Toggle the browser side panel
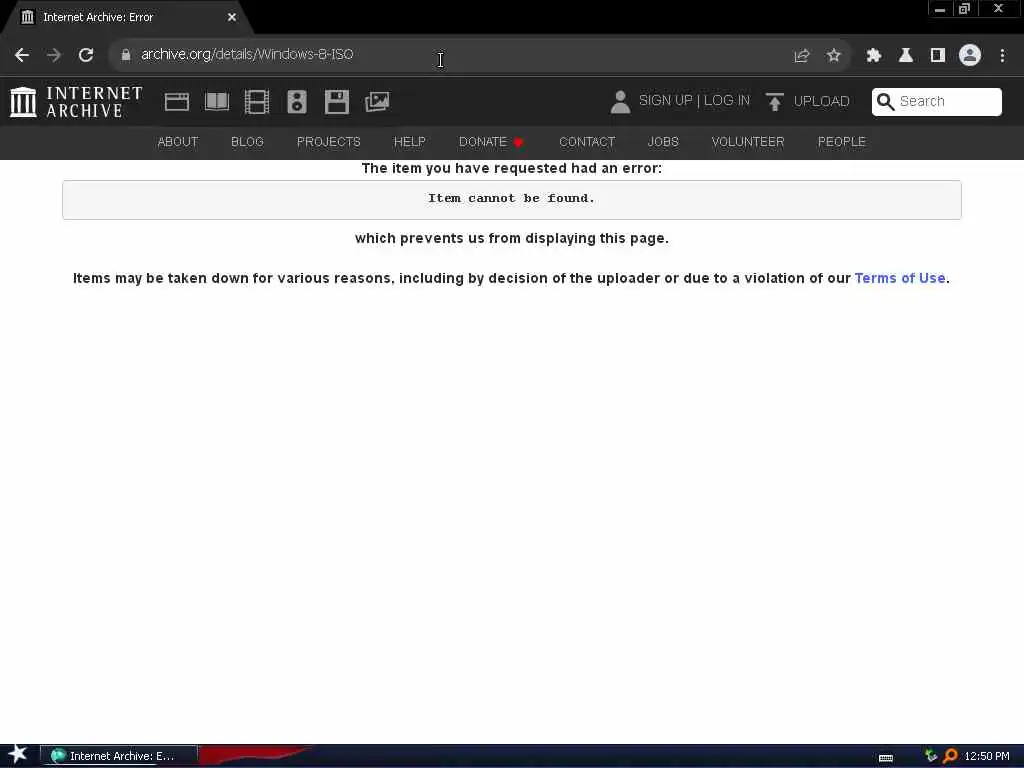This screenshot has height=768, width=1024. pos(938,56)
